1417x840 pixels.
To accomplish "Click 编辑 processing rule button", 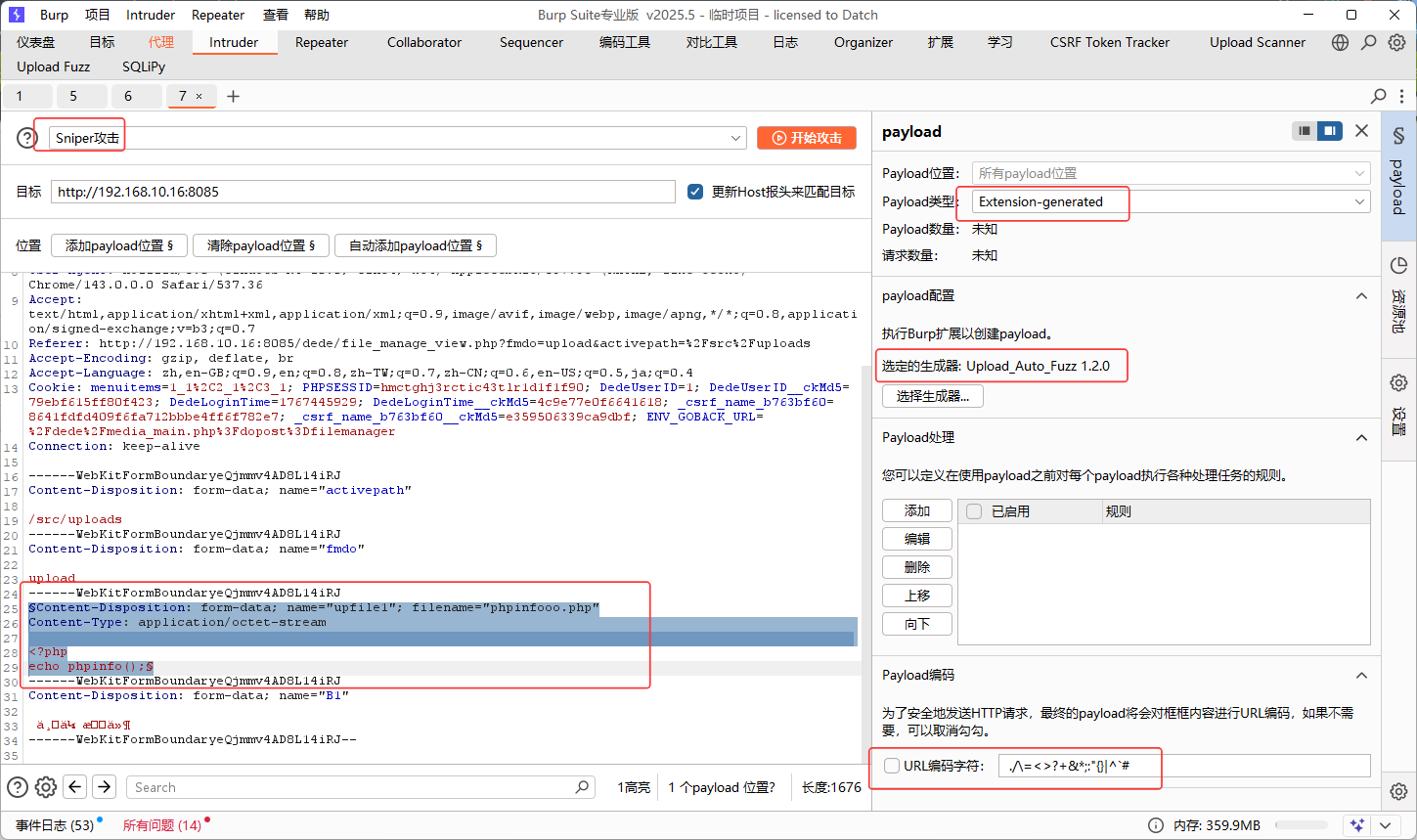I will [917, 539].
